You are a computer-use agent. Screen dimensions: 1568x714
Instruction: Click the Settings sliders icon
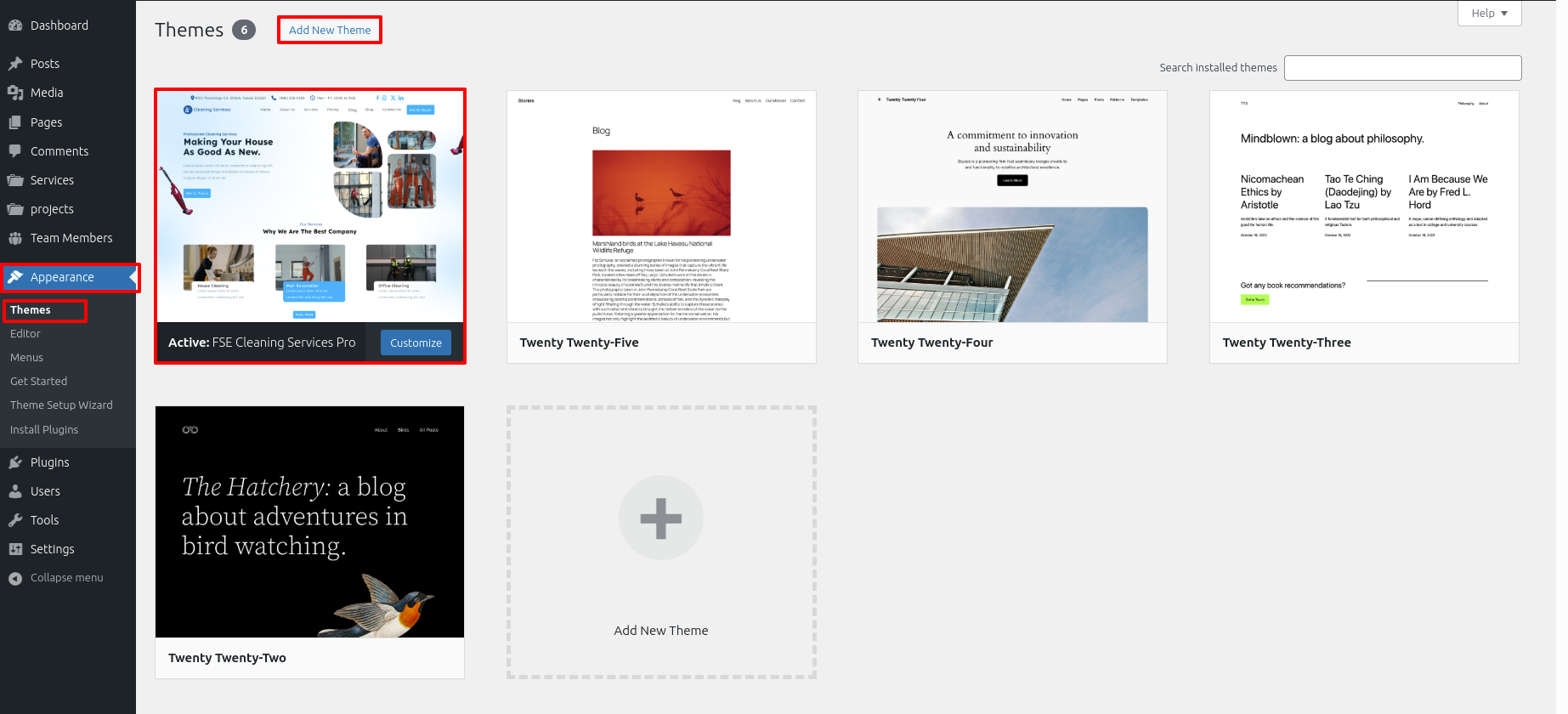tap(15, 549)
